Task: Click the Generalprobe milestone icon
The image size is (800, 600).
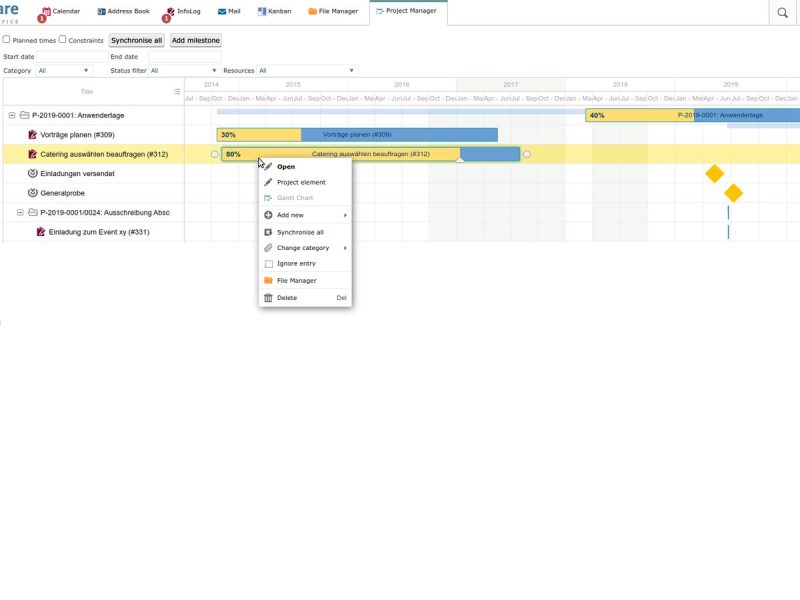Action: click(33, 193)
